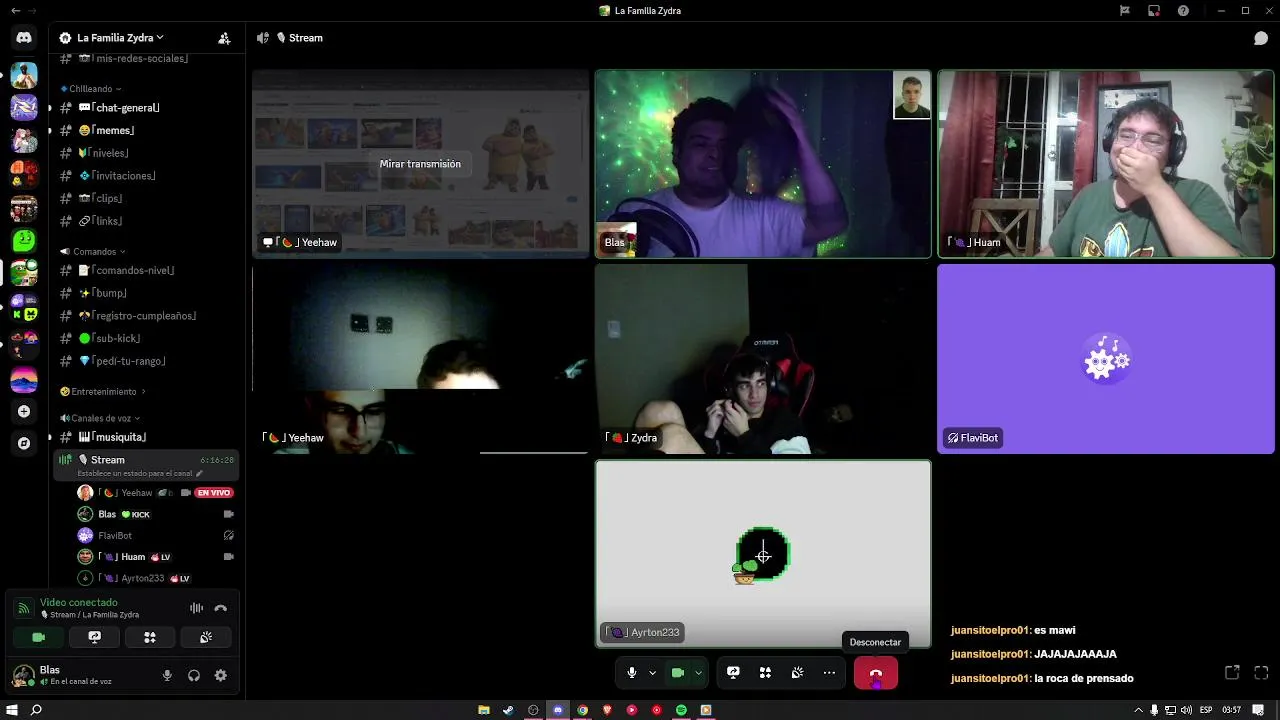Open the connection signal strength icon
Screen dimensions: 1280x720
22,608
